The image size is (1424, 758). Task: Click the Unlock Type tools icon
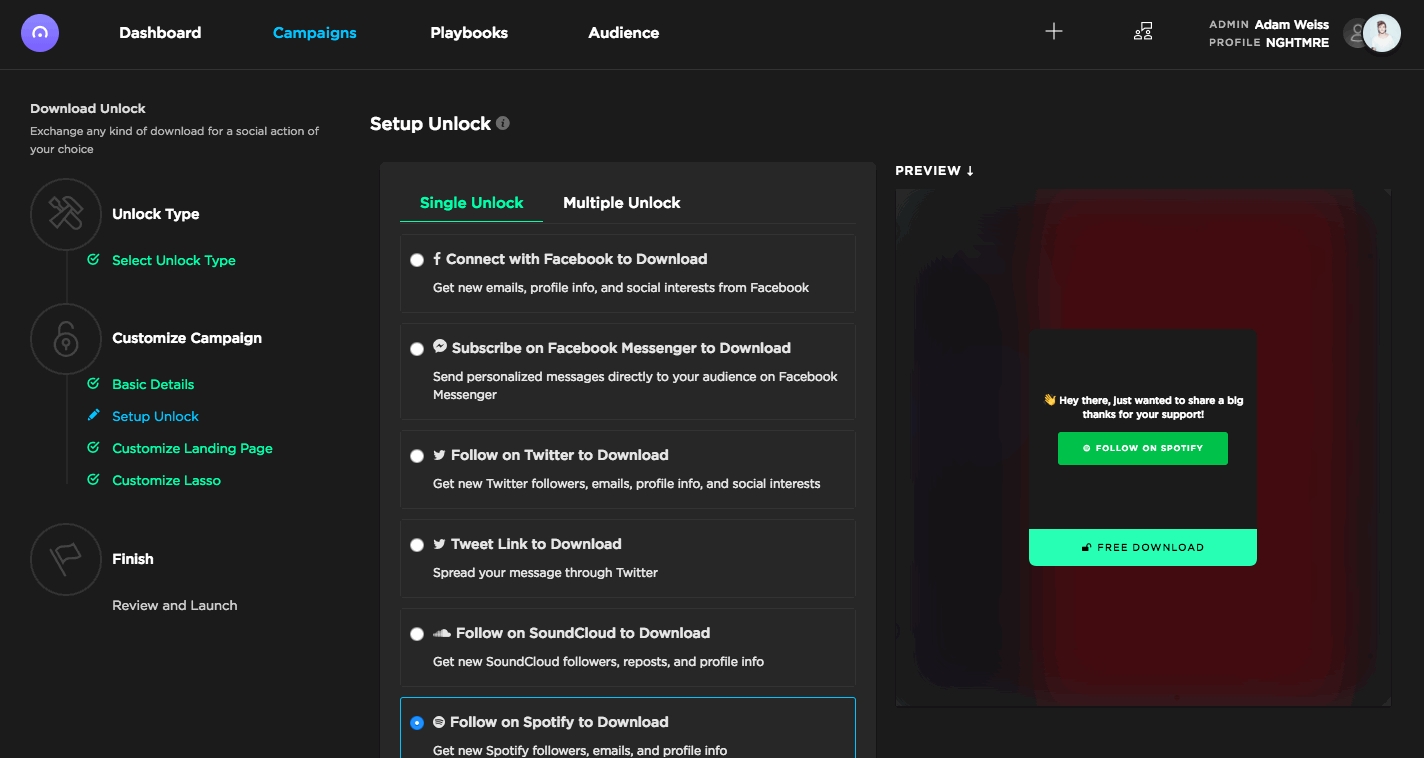point(66,214)
